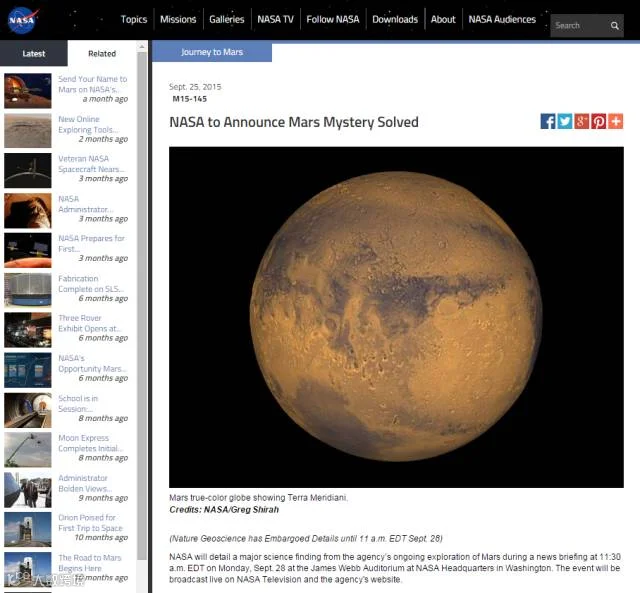This screenshot has width=640, height=593.
Task: Open 'New Online Exploring Tools' link
Action: (88, 124)
